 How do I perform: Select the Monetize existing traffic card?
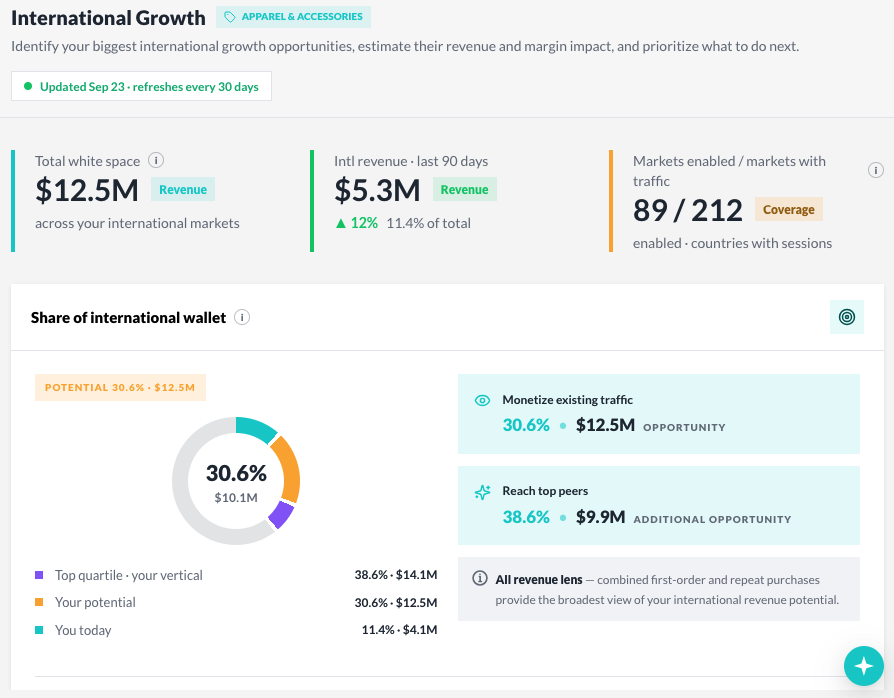coord(659,414)
